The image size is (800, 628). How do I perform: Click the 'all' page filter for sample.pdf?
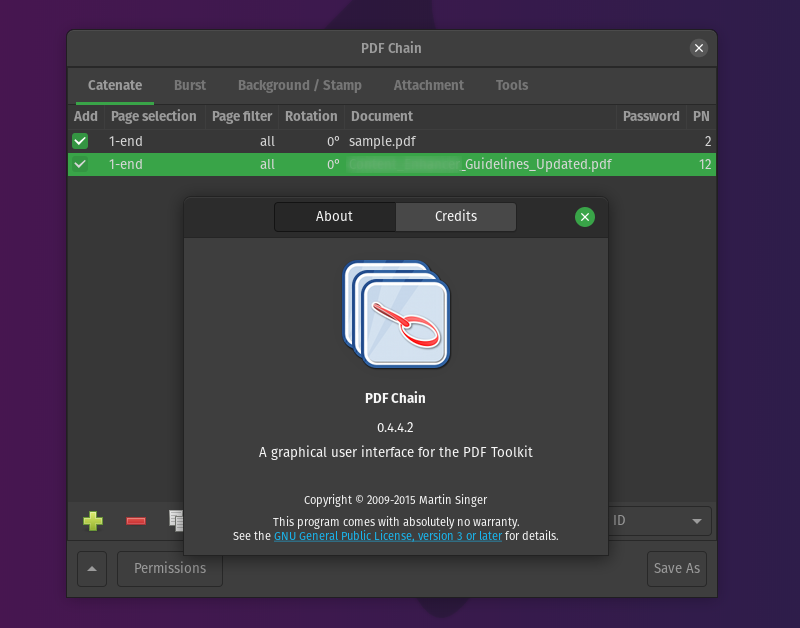point(267,141)
